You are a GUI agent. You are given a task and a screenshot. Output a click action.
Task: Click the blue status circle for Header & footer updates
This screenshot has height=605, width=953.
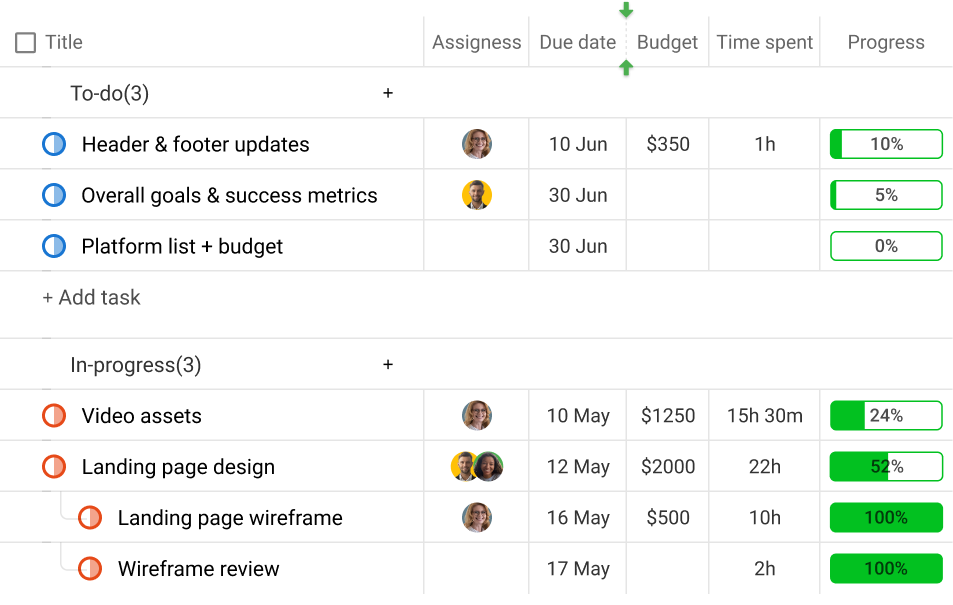(x=54, y=144)
